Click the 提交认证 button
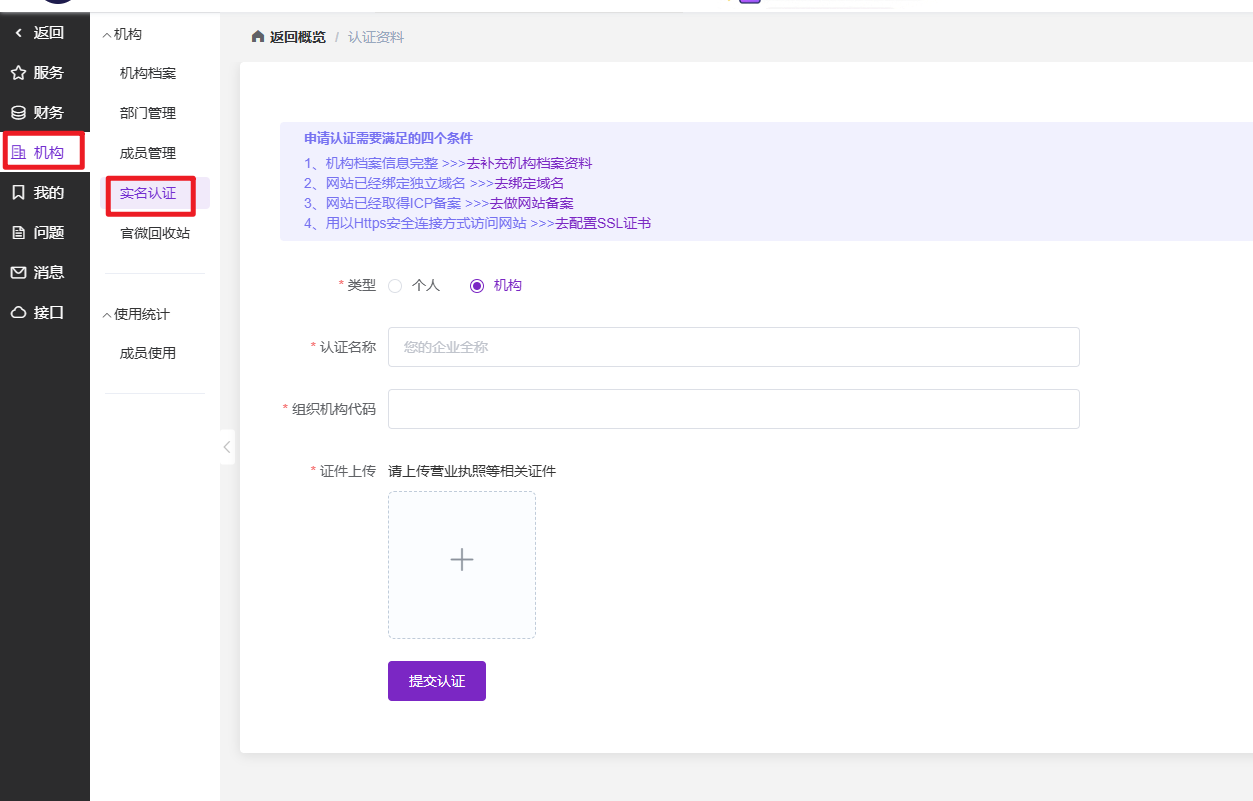 [x=437, y=681]
